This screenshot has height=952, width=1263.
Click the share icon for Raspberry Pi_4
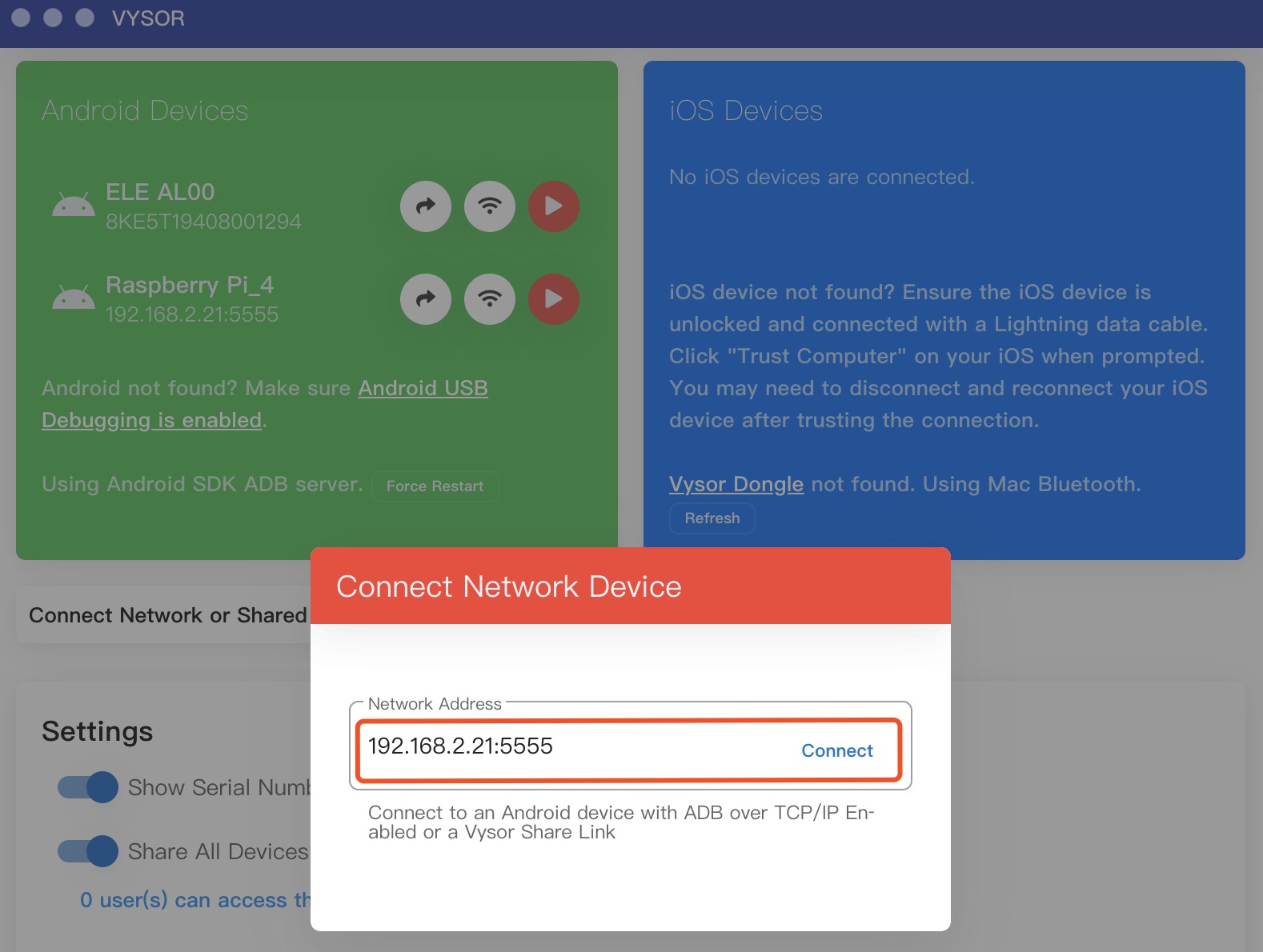pyautogui.click(x=426, y=299)
